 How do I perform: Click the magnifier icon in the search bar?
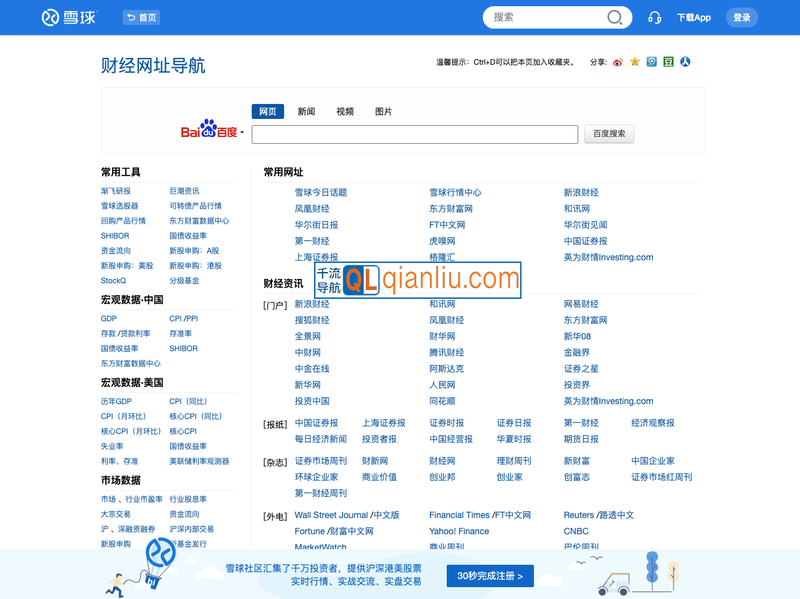click(x=614, y=17)
